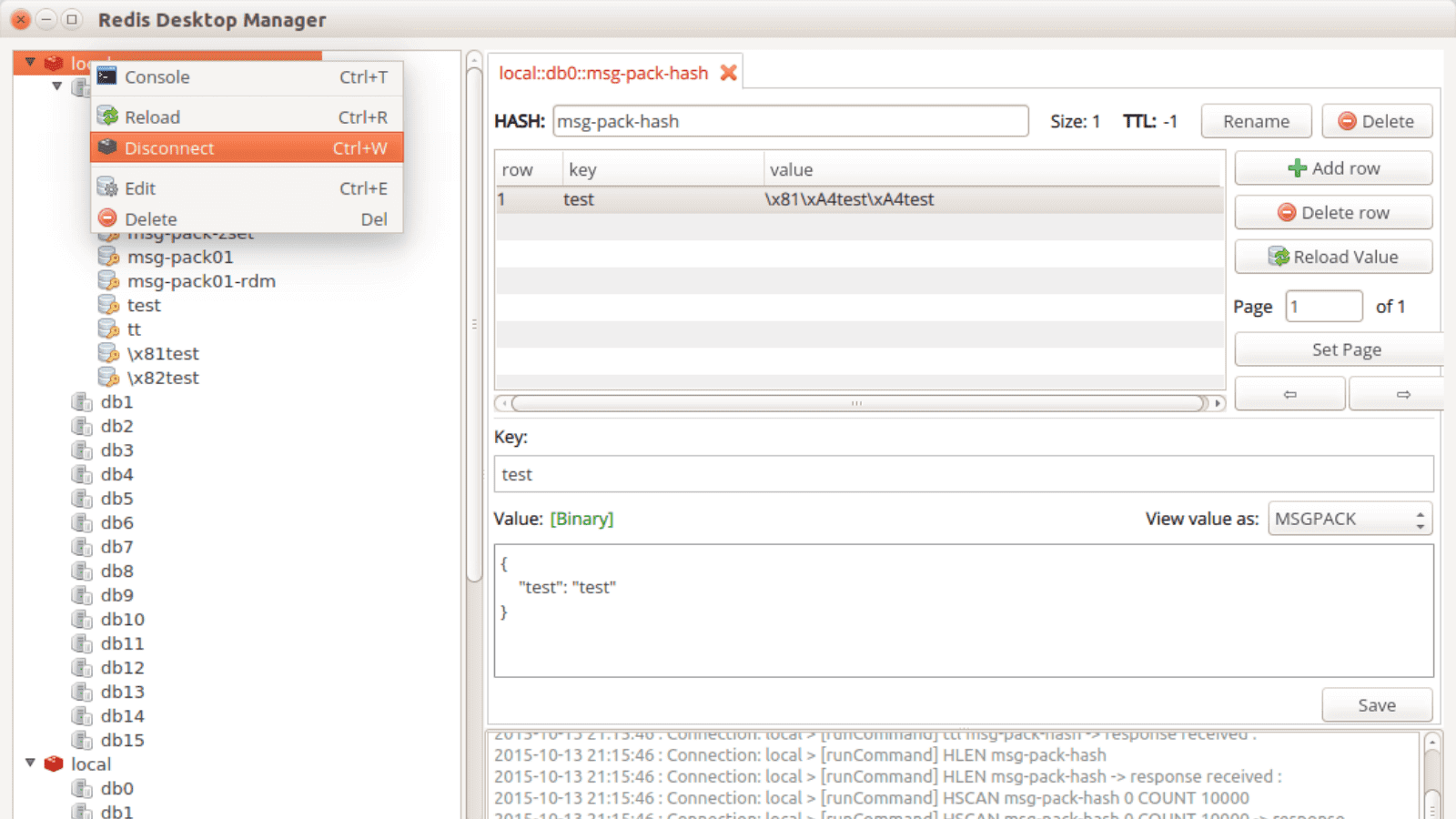Click the Console terminal icon
Screen dimensions: 1456x819
pos(107,76)
